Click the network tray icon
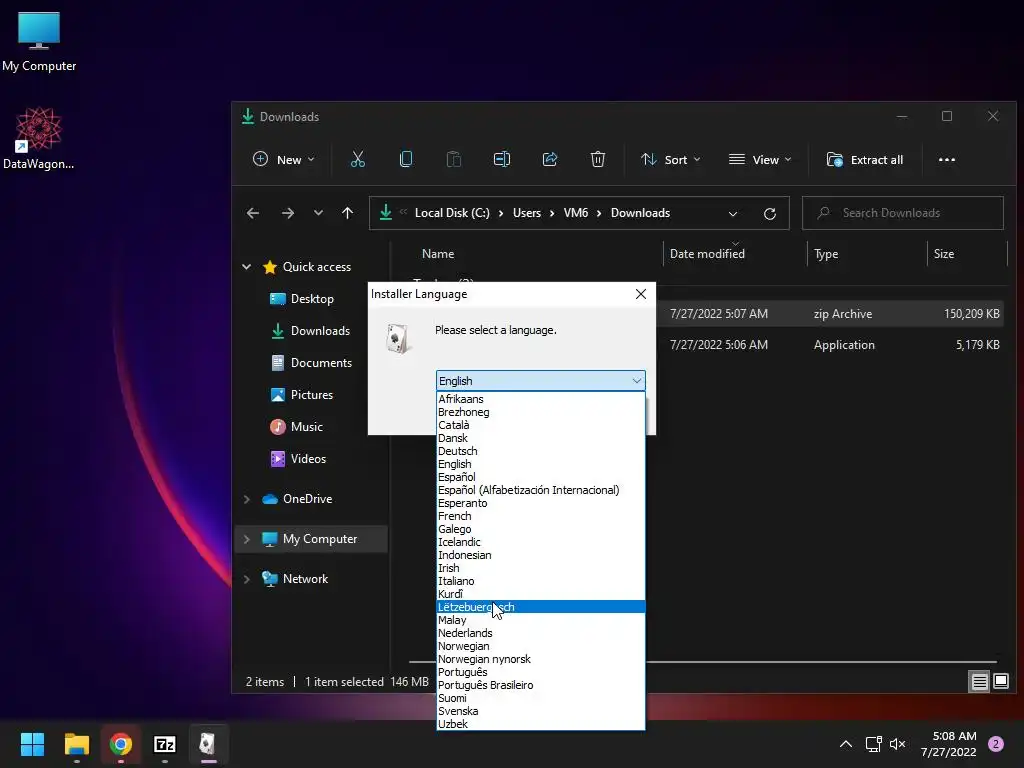Image resolution: width=1024 pixels, height=768 pixels. [x=873, y=744]
